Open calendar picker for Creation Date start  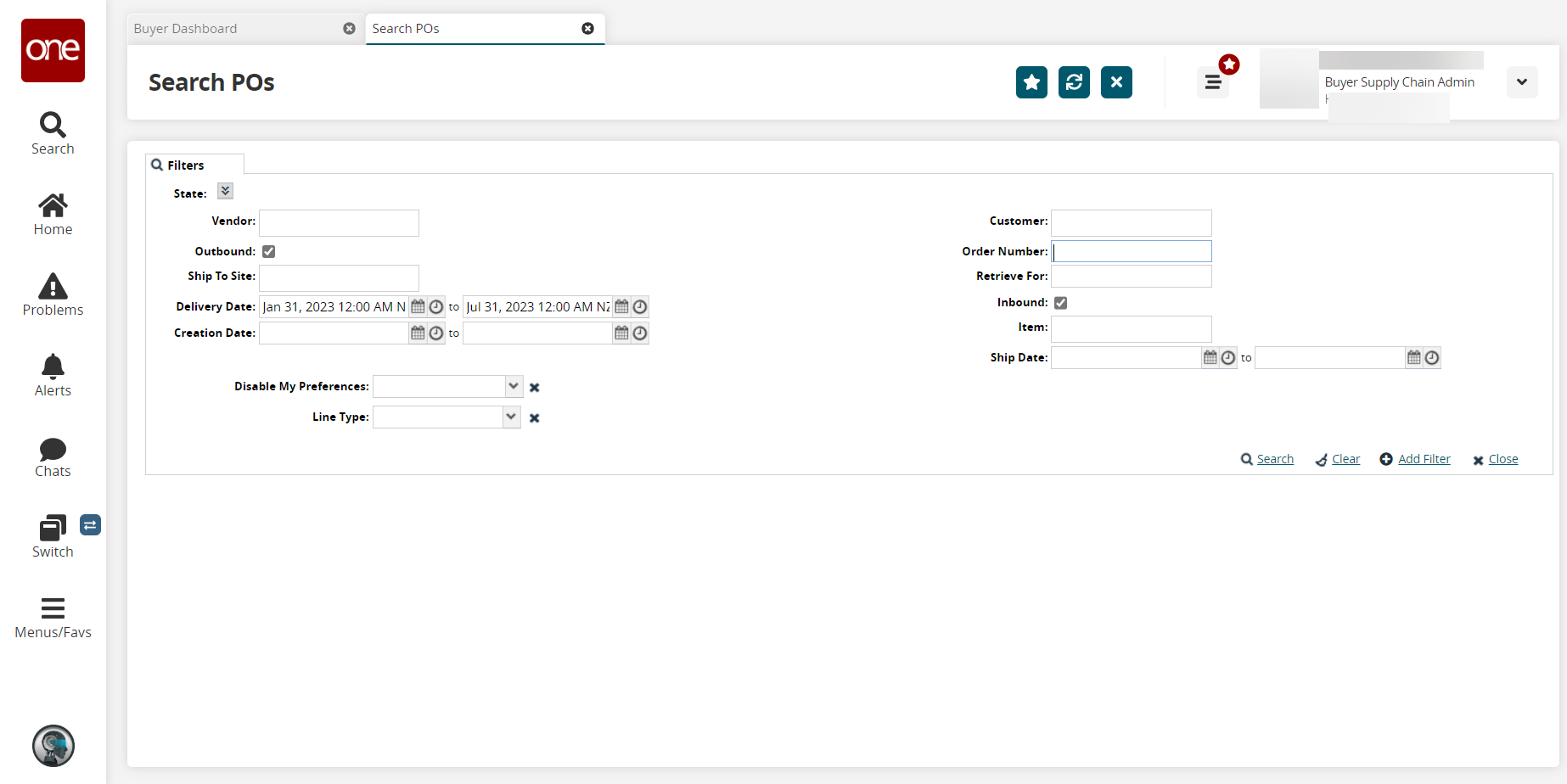pos(418,333)
